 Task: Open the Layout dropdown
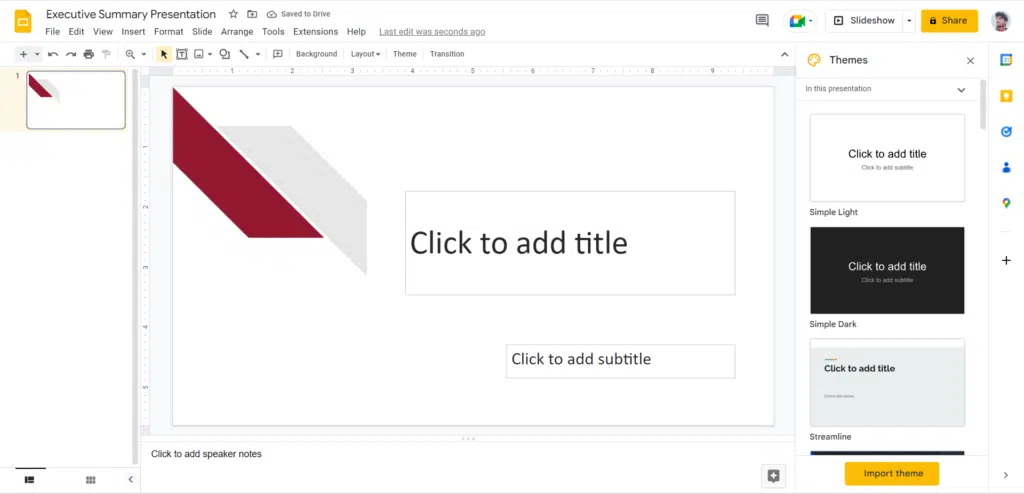(x=365, y=54)
